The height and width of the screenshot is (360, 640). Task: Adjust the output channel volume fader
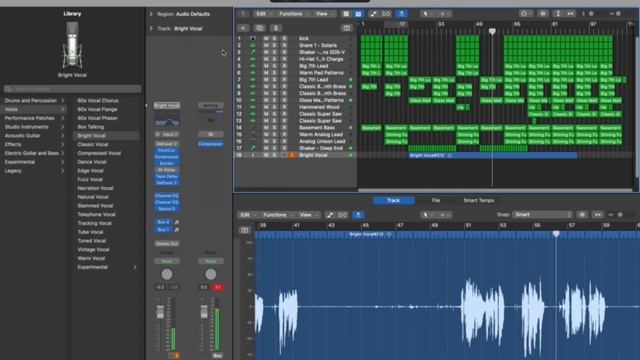tap(204, 312)
